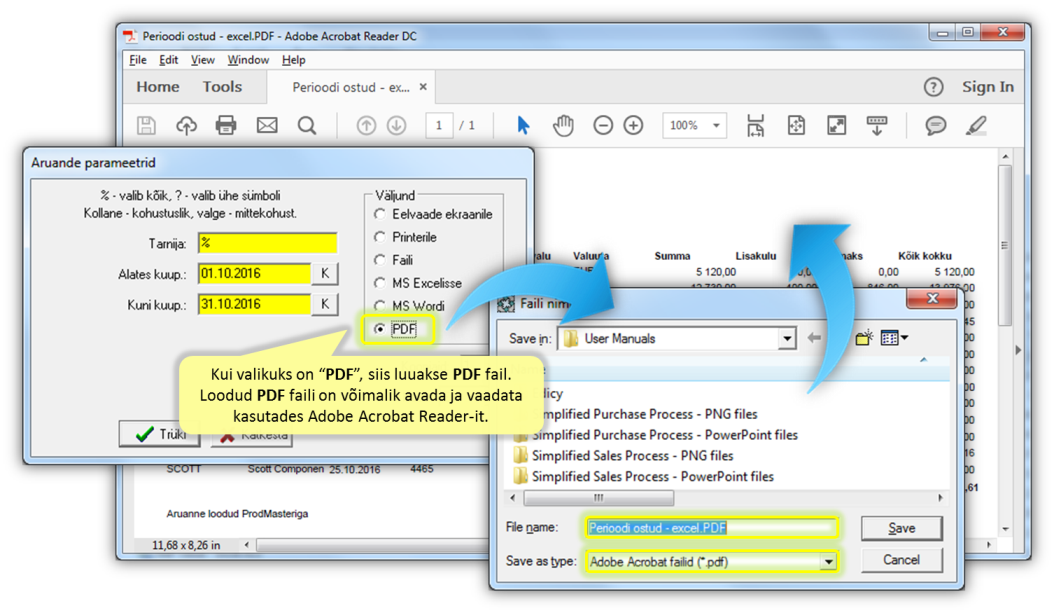This screenshot has height=613, width=1054.
Task: Go back with Save dialog arrow icon
Action: [x=814, y=338]
